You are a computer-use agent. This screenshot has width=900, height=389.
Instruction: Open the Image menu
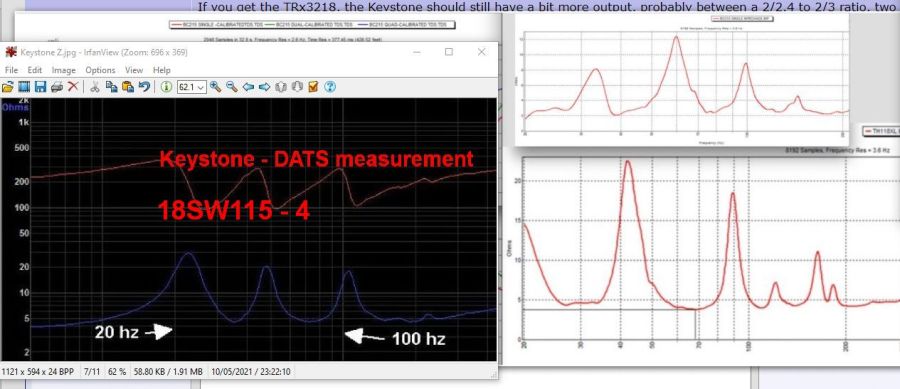coord(64,70)
